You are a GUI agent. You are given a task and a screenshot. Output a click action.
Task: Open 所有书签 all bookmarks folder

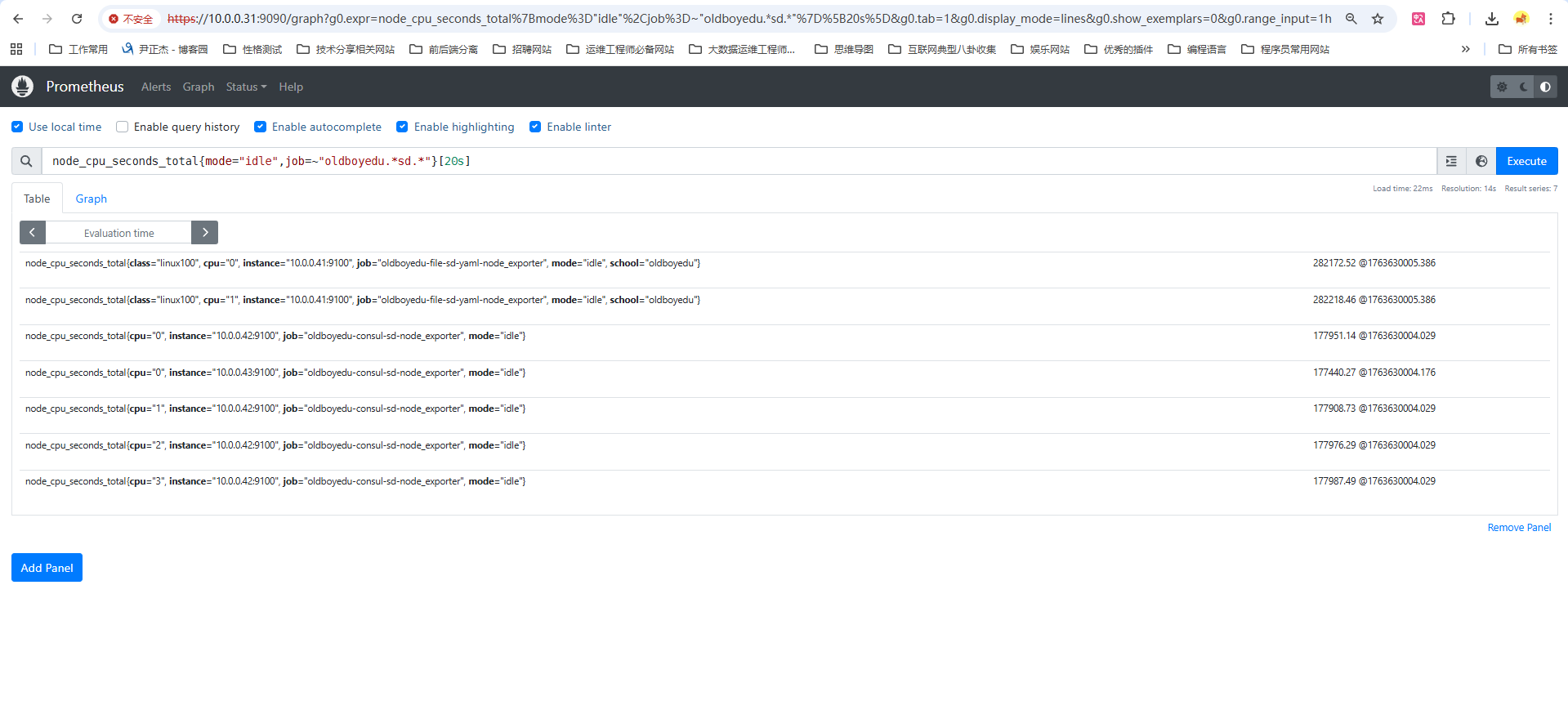click(x=1528, y=49)
